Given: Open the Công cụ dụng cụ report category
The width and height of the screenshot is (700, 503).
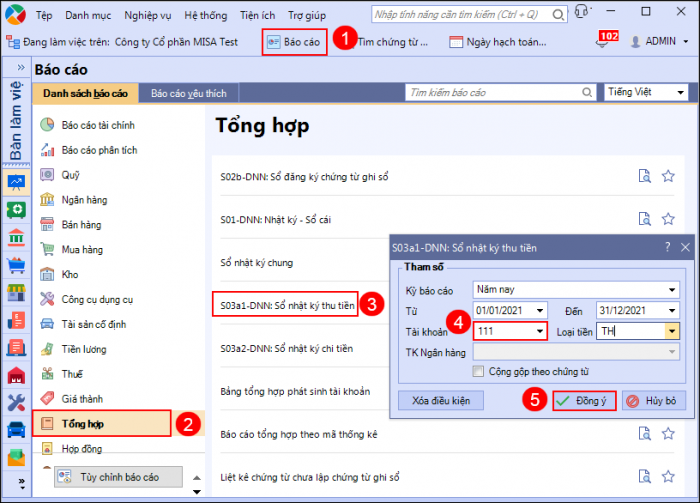Looking at the screenshot, I should coord(97,298).
